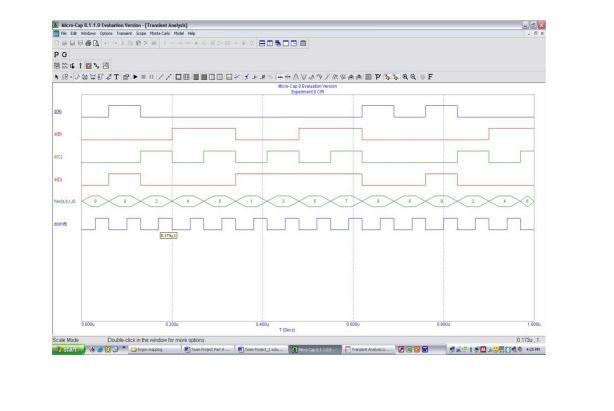Click the Peak tool icon
This screenshot has height=411, width=614.
tap(296, 77)
